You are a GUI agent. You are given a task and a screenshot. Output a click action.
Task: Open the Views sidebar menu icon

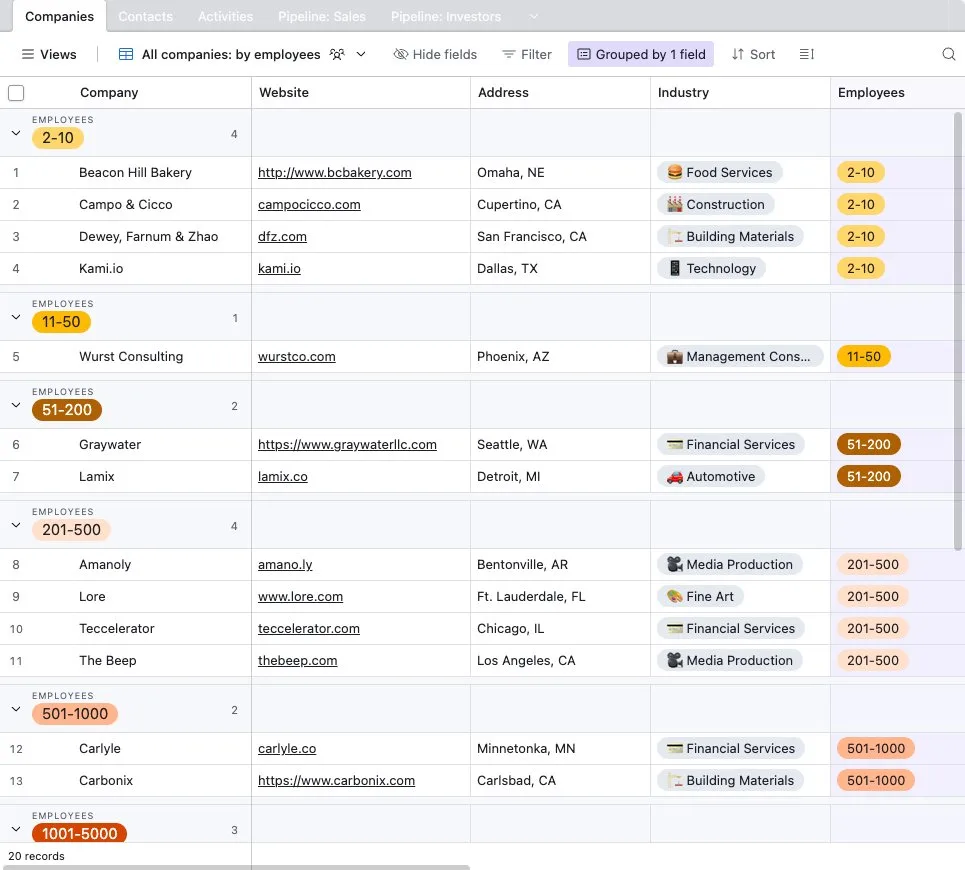(x=28, y=54)
